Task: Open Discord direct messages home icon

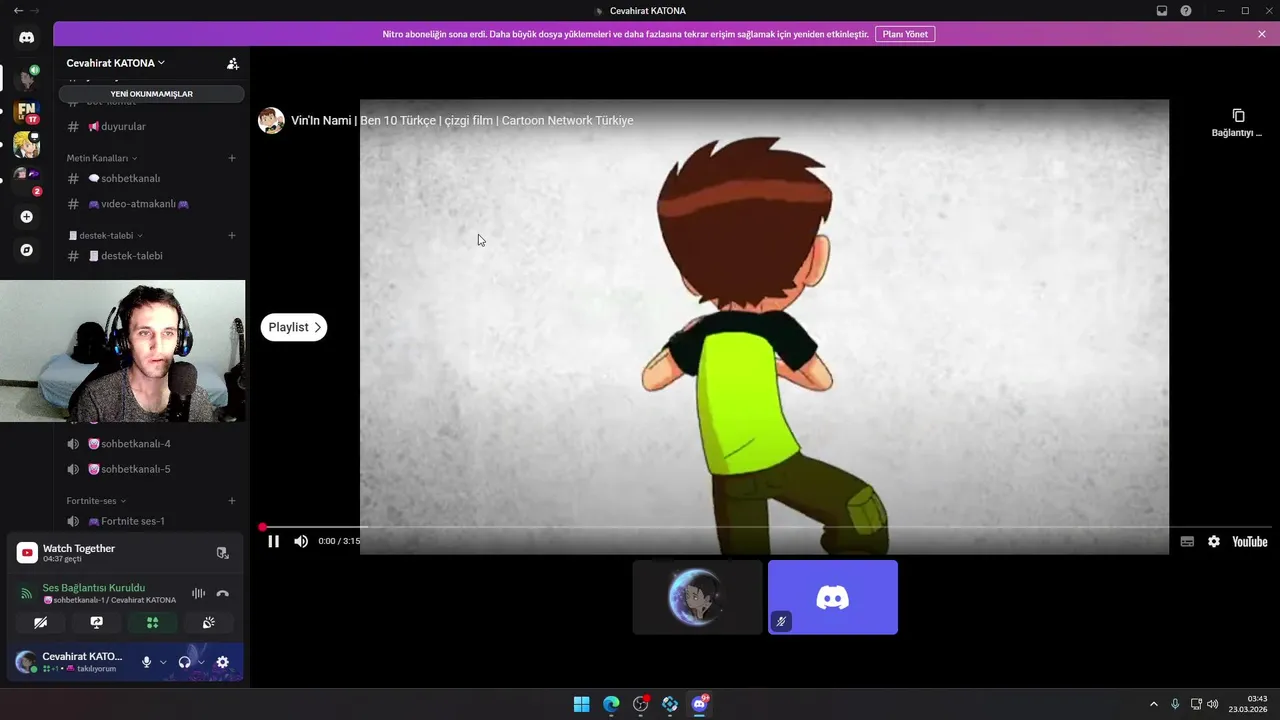Action: pyautogui.click(x=26, y=37)
